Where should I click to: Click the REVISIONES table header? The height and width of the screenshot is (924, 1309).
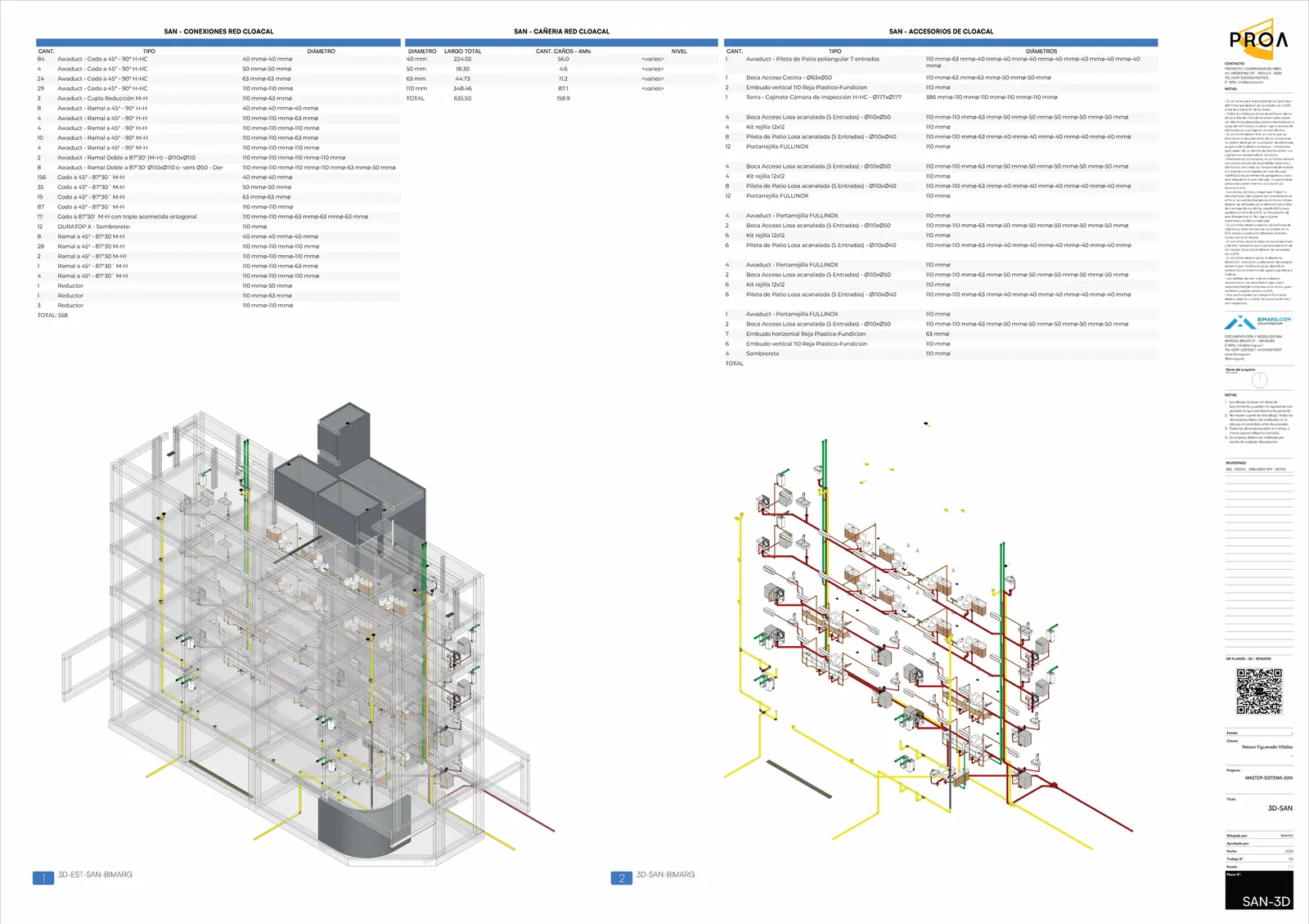pos(1235,463)
